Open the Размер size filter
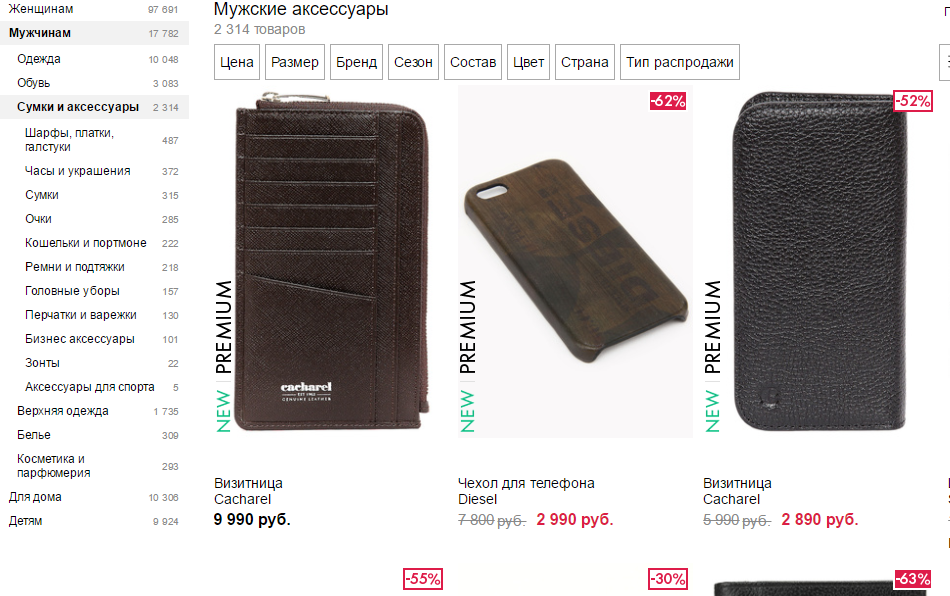 pos(294,62)
